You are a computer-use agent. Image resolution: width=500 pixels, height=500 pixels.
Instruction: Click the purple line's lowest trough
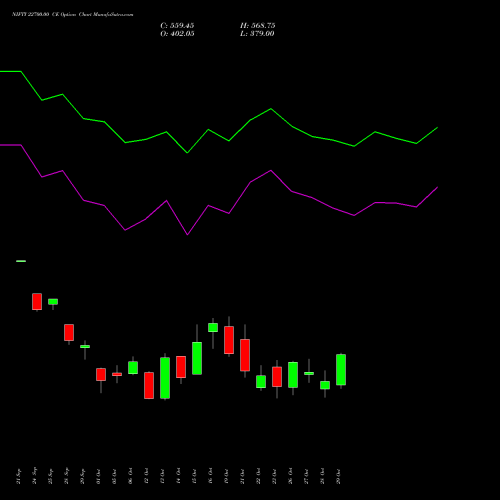[187, 235]
